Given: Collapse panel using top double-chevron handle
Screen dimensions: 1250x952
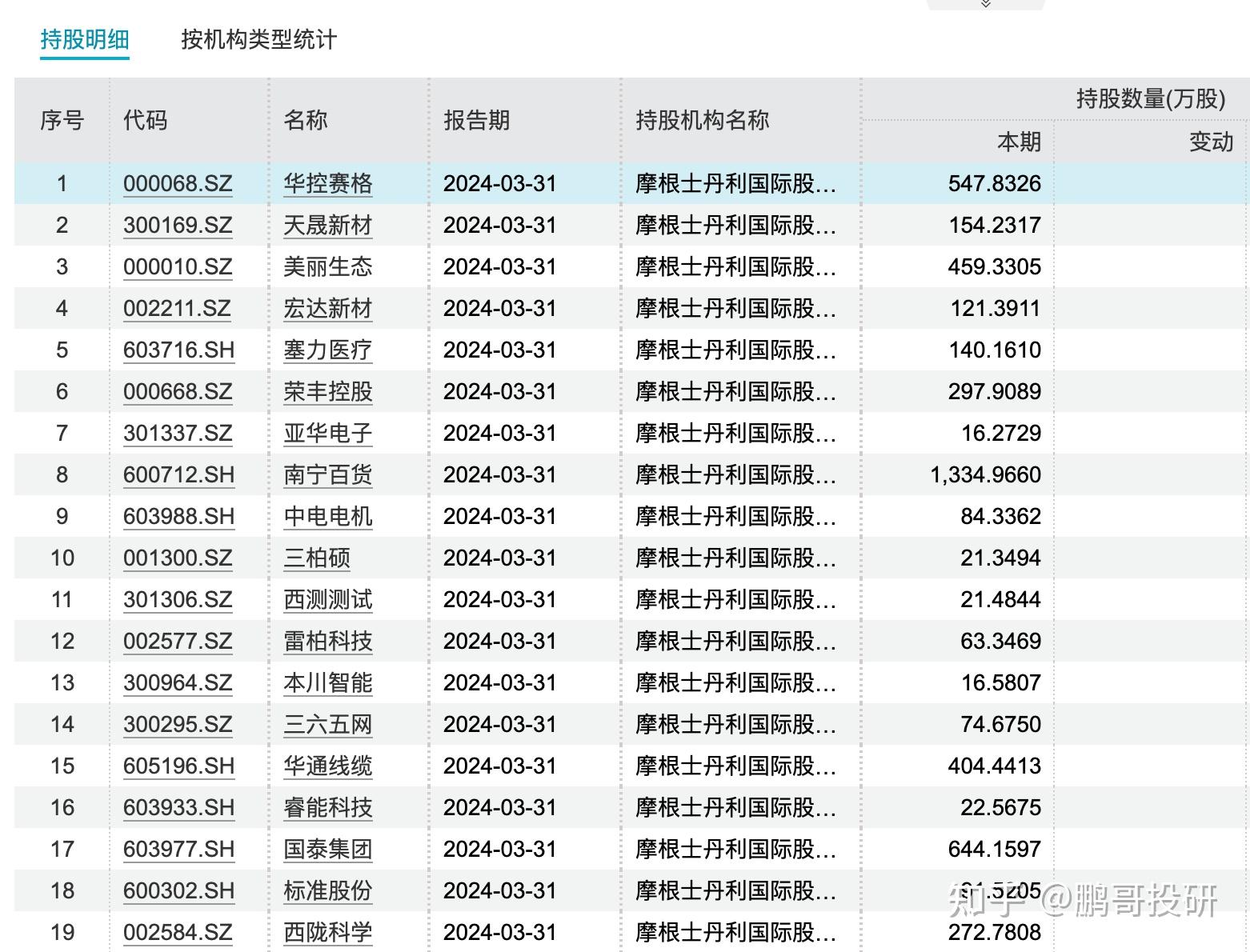Looking at the screenshot, I should tap(986, 5).
